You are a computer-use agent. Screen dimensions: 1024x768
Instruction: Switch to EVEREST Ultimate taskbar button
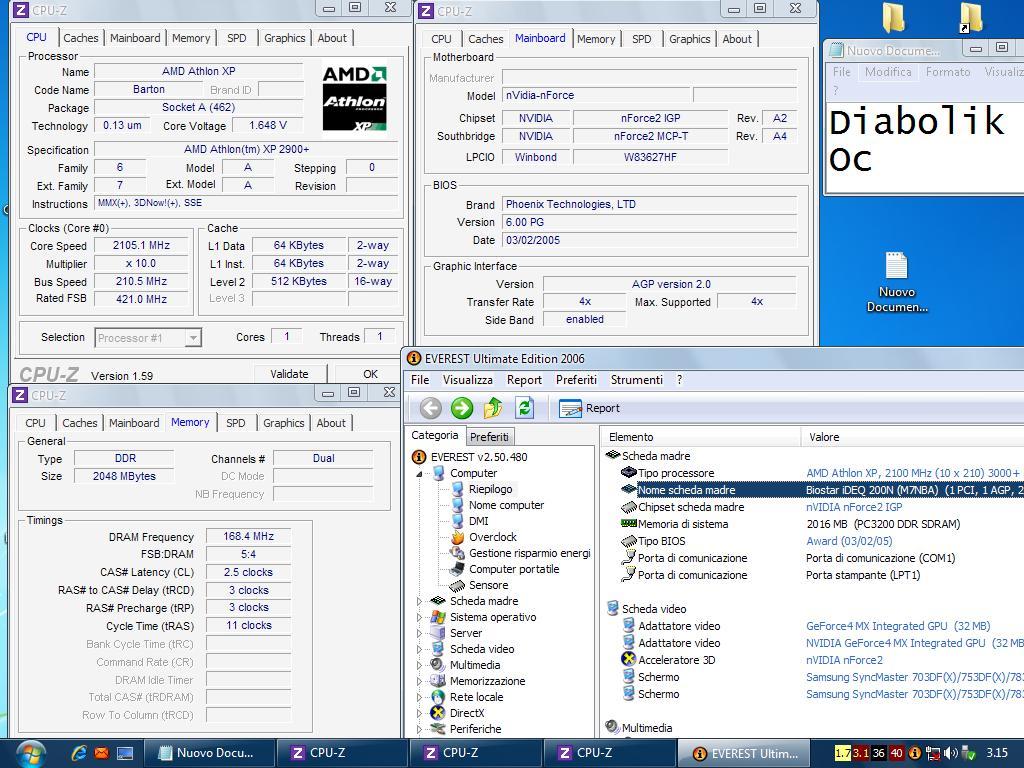click(744, 754)
